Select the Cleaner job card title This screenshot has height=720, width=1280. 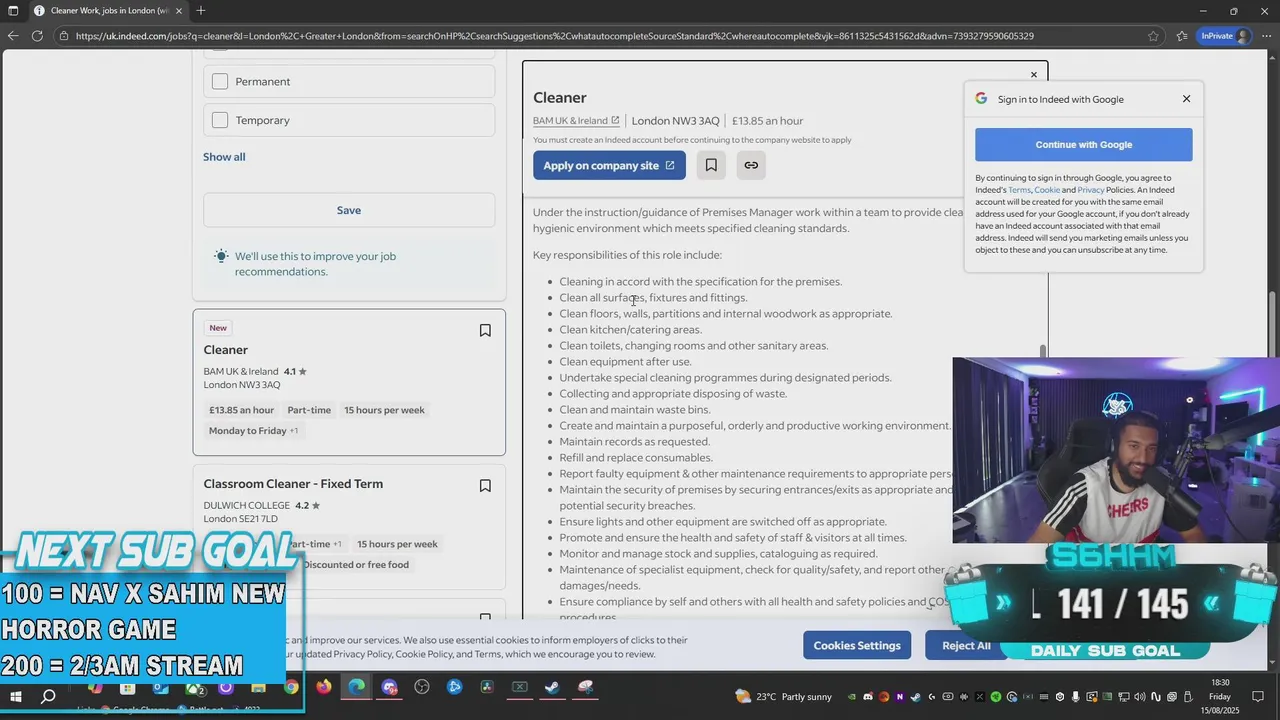[x=226, y=350]
